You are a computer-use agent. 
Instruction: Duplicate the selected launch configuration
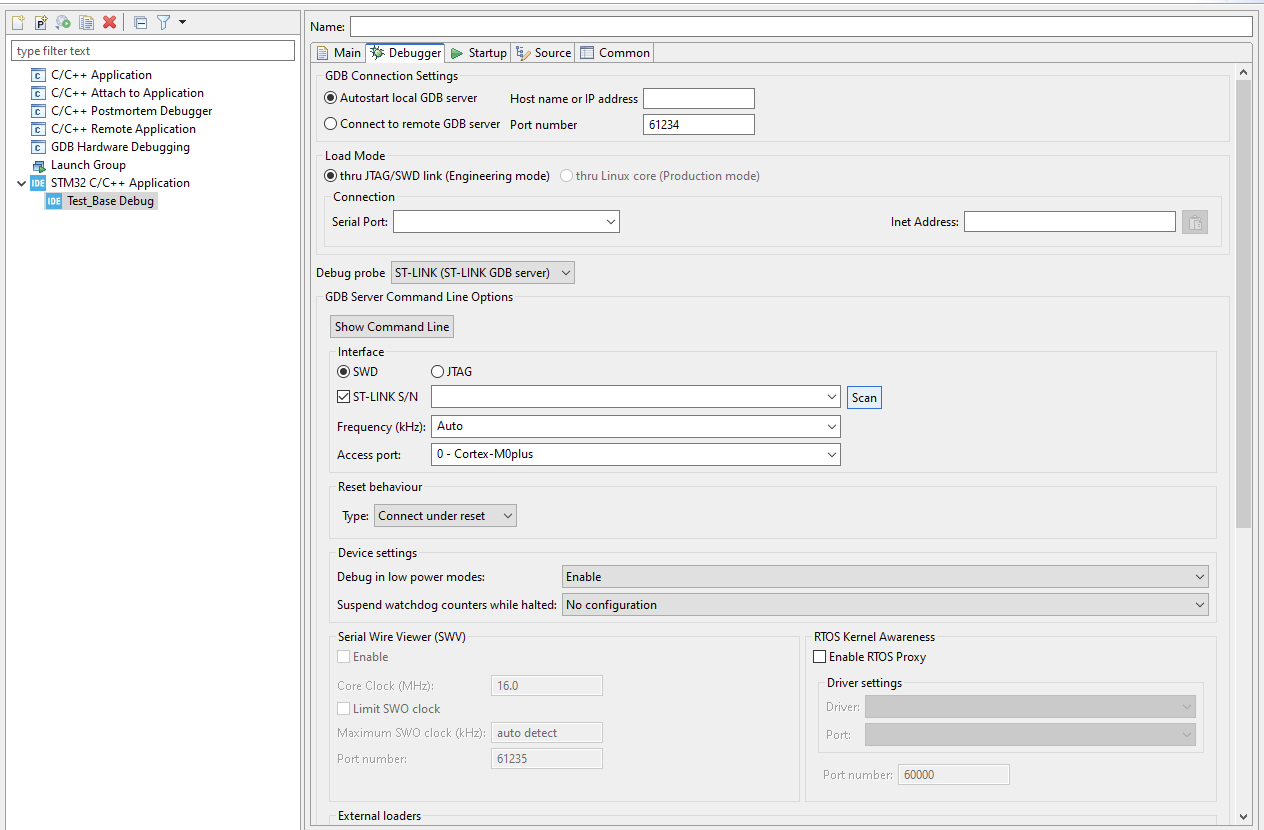tap(86, 21)
